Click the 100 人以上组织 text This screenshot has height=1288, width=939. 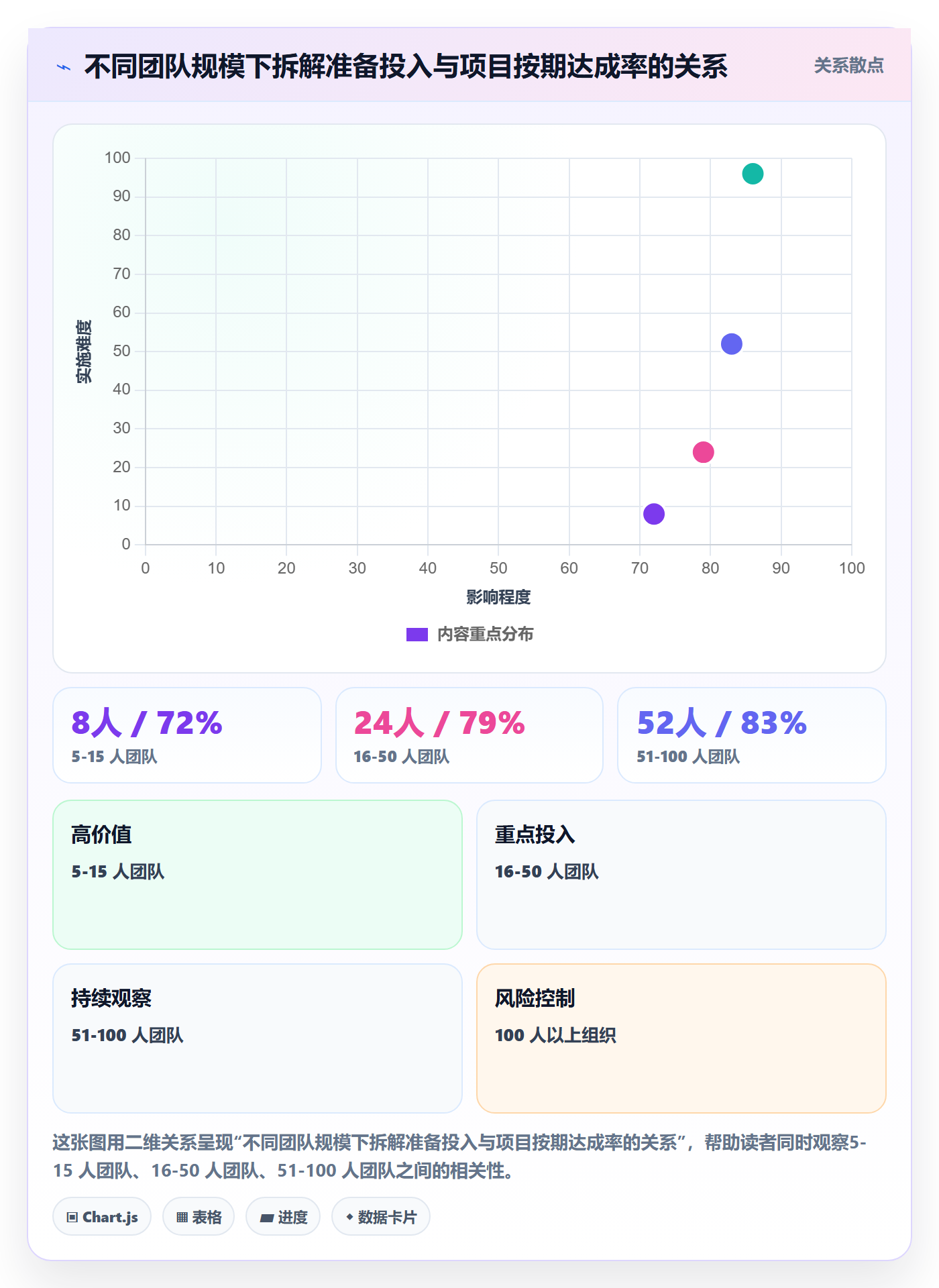[555, 1035]
